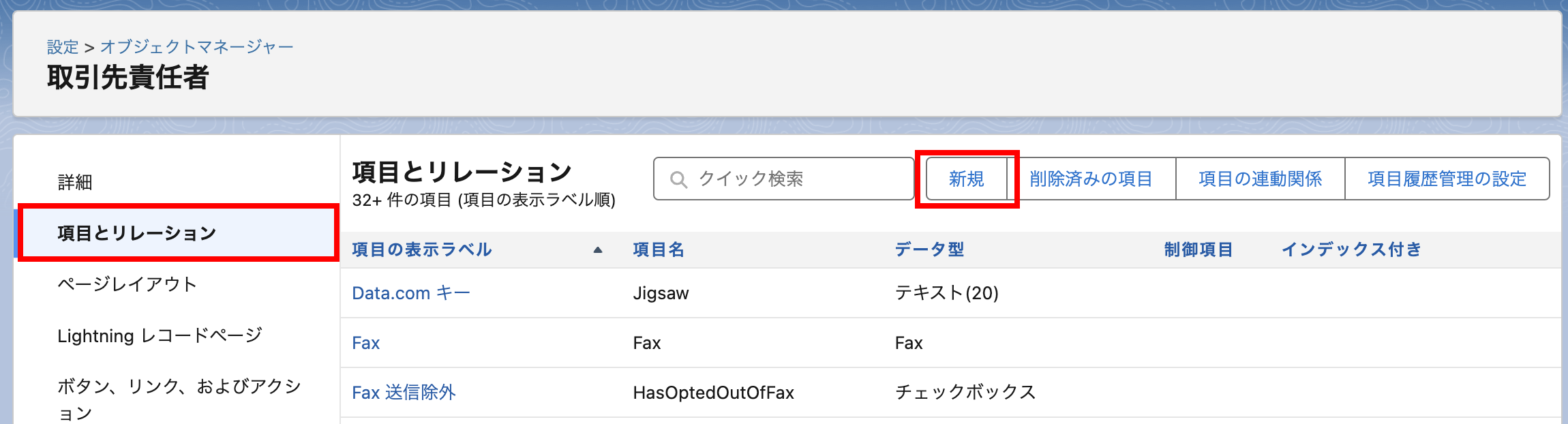Click the sort arrow beside 項目の表示ラベル
Image resolution: width=1568 pixels, height=424 pixels.
(x=598, y=250)
